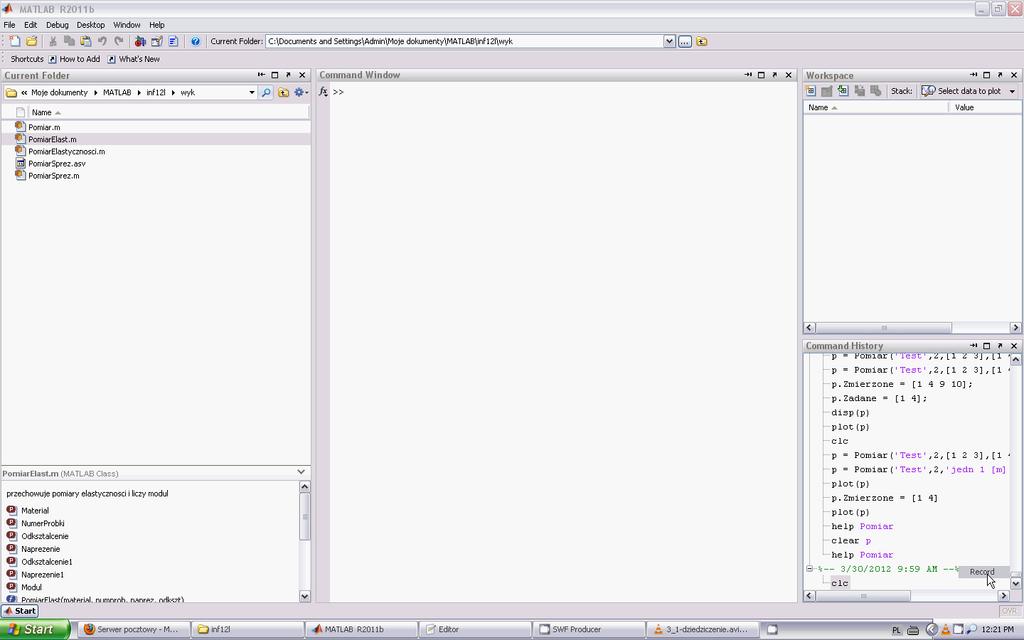This screenshot has width=1024, height=640.
Task: Select the file Pomiar.m
Action: pos(44,127)
